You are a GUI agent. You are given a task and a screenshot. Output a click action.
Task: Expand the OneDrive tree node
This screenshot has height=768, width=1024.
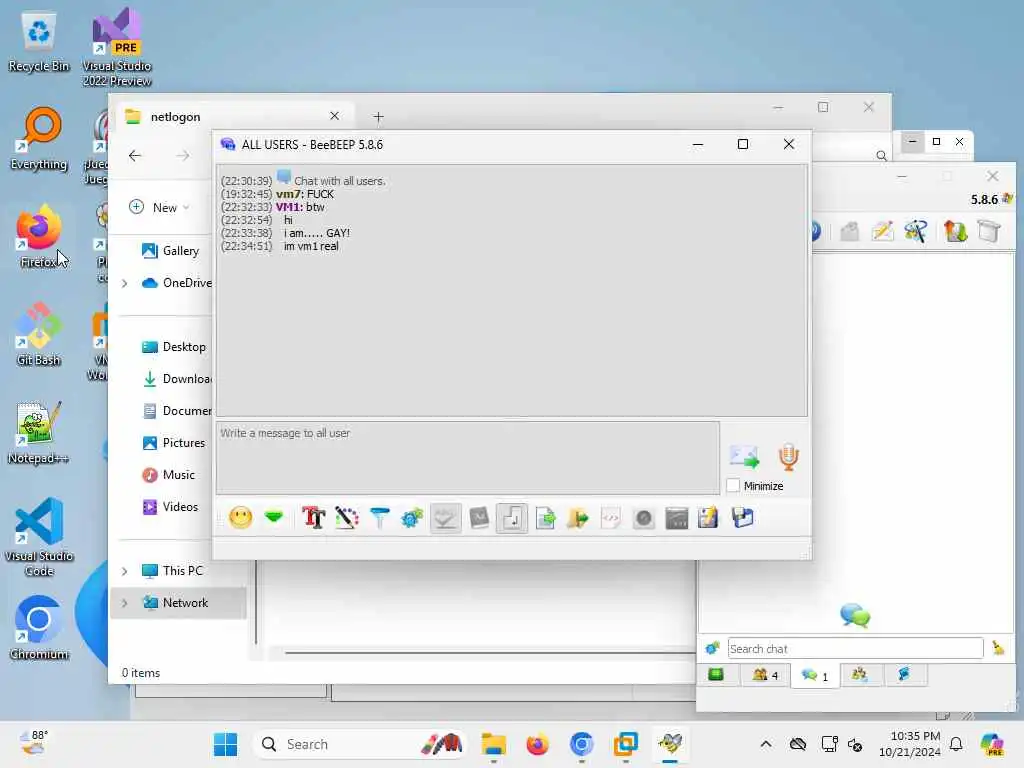[x=125, y=283]
